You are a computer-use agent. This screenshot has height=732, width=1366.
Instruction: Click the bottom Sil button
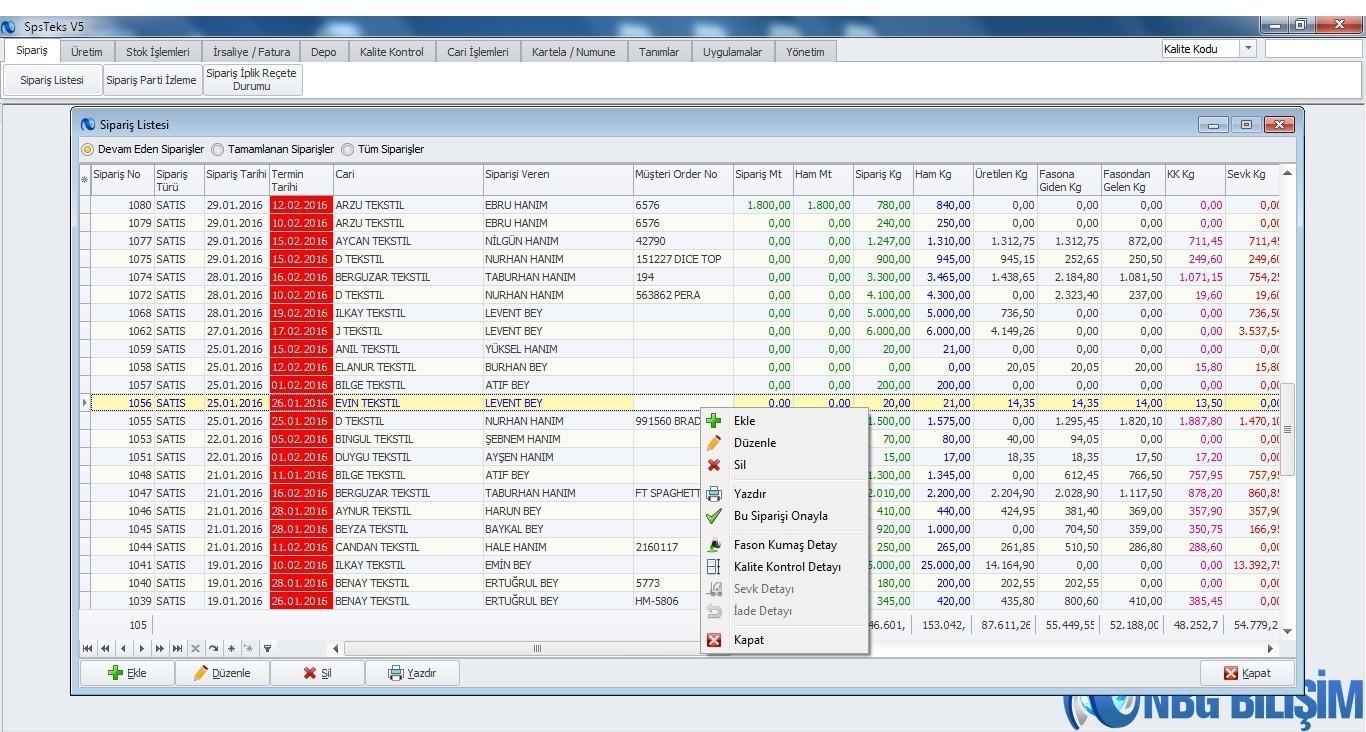point(317,673)
